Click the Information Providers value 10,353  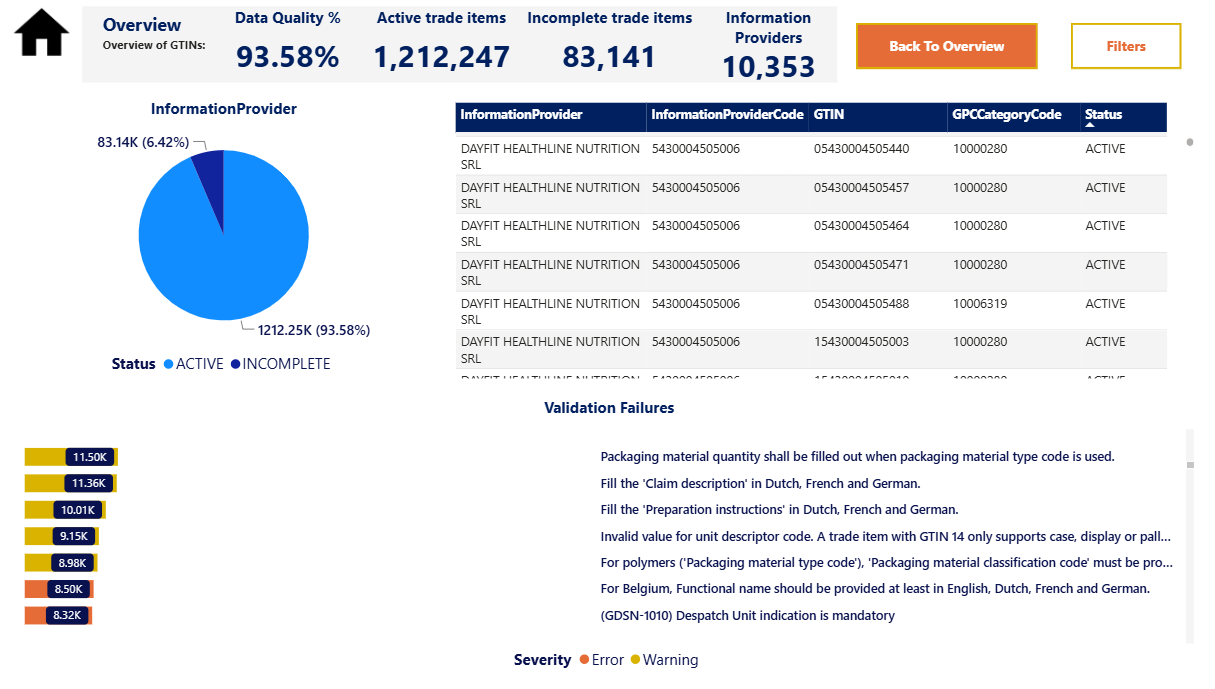click(768, 67)
